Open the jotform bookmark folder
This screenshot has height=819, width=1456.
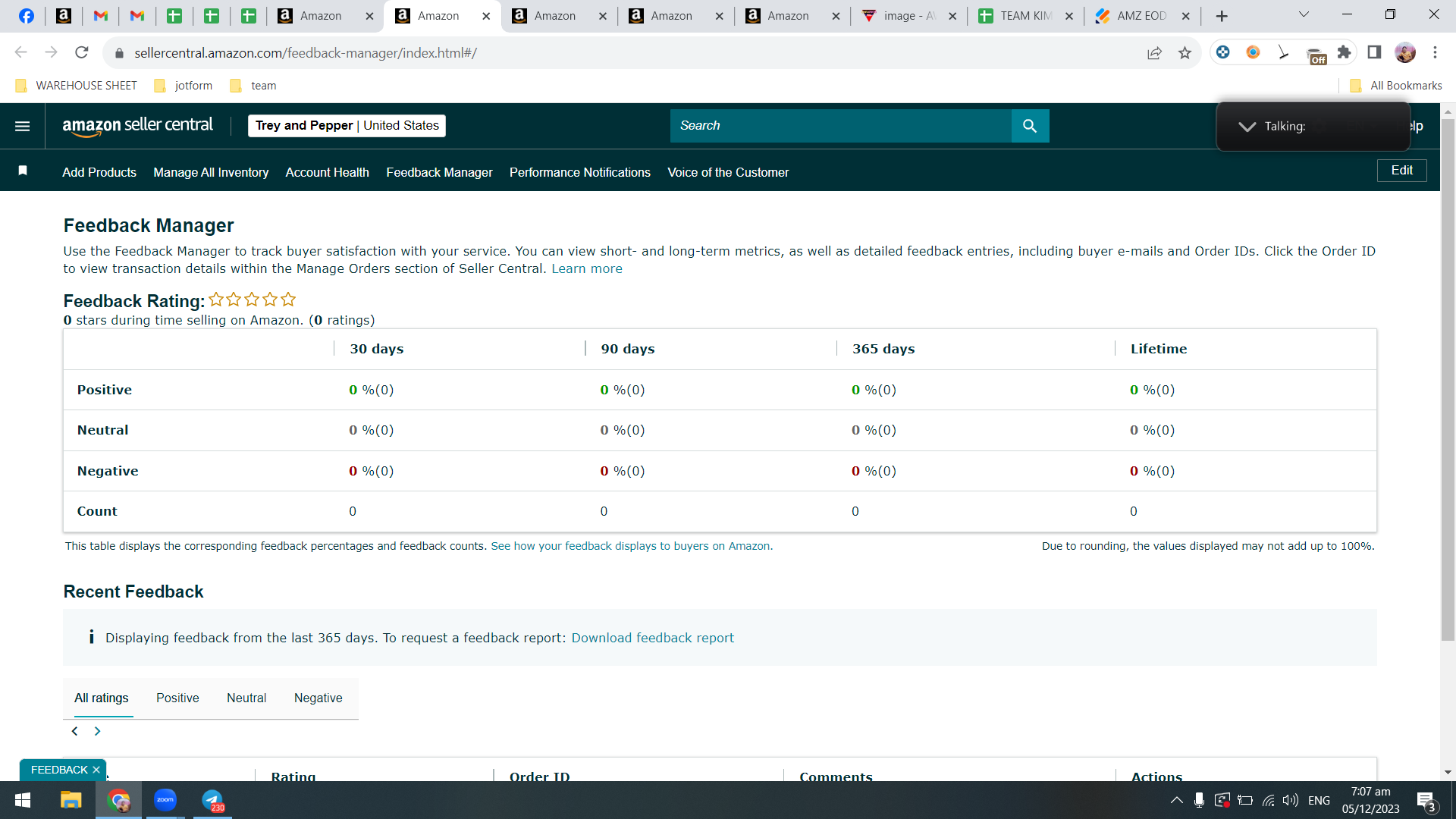184,86
